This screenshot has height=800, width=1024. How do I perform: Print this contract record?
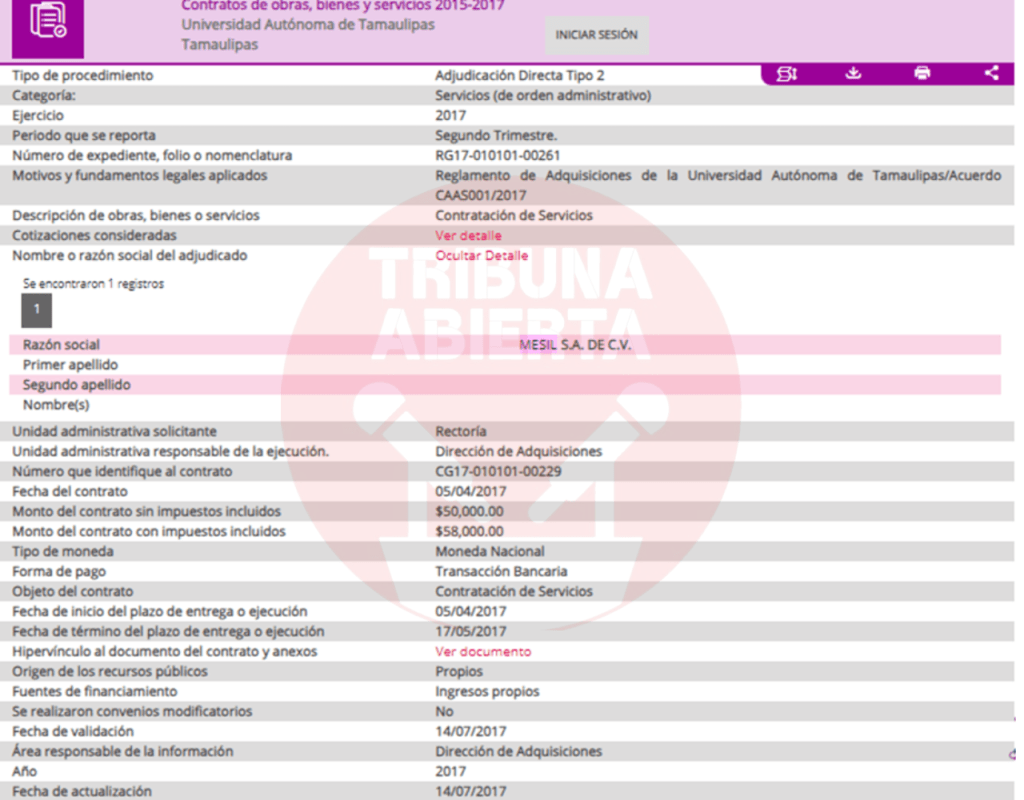[922, 73]
